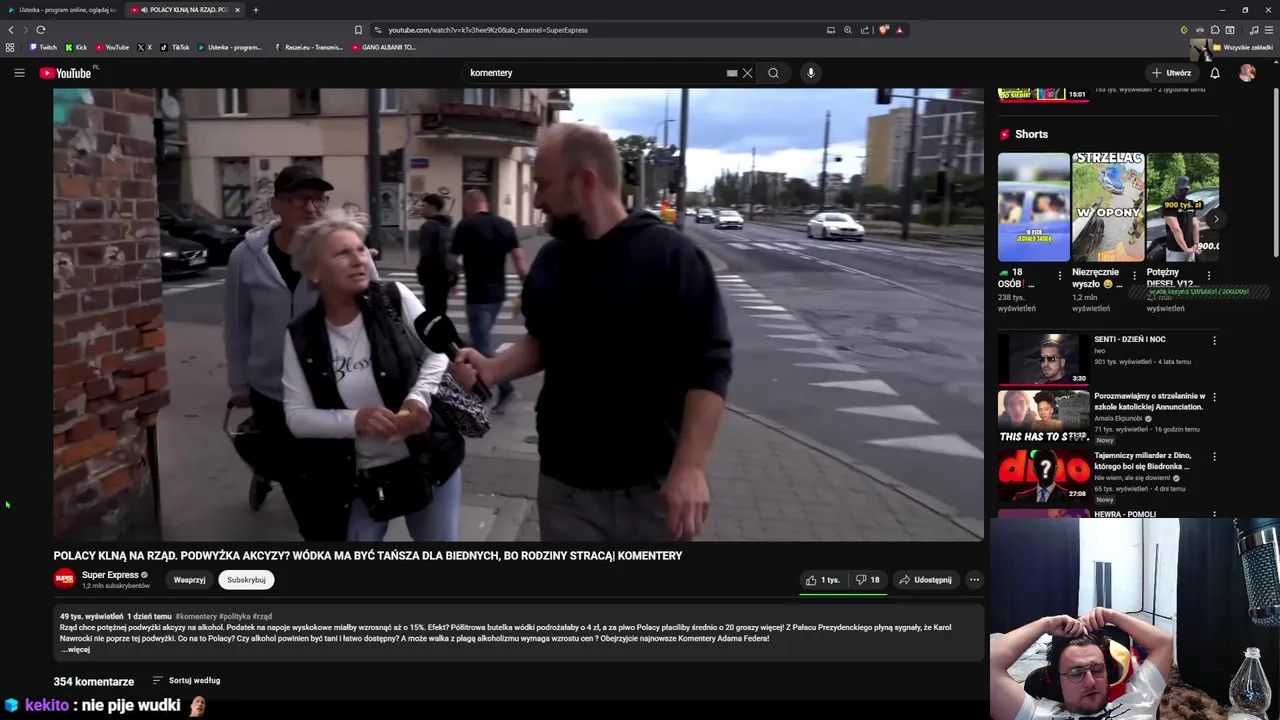Viewport: 1280px width, 720px height.
Task: Open the media control music-note icon
Action: [x=1254, y=30]
